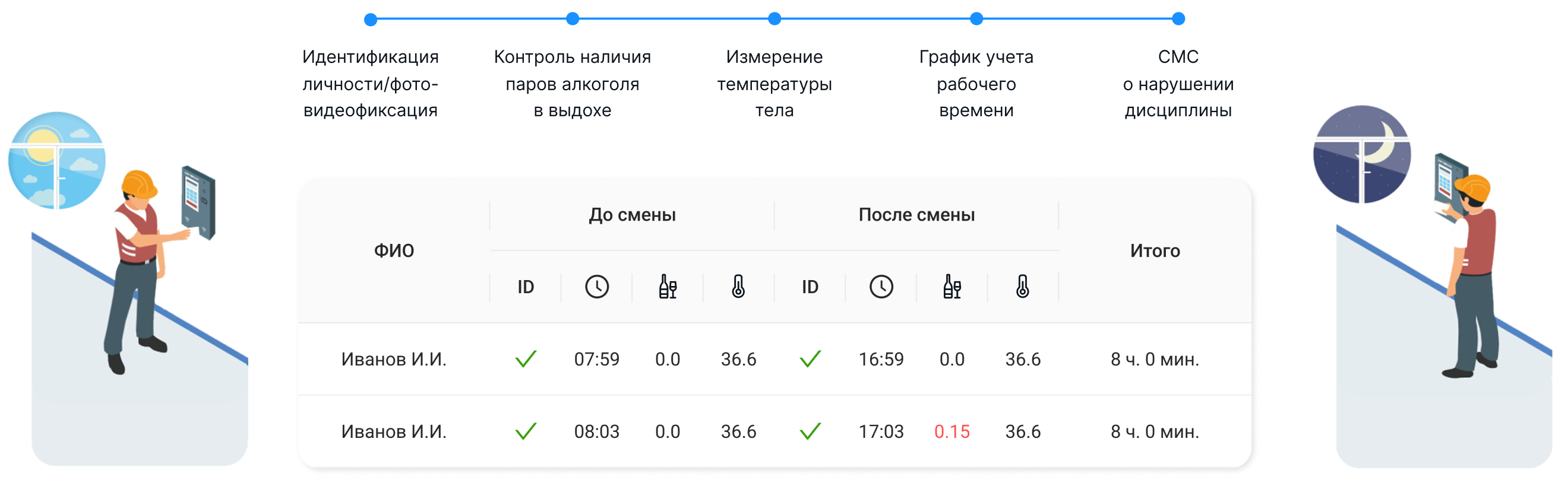Click the thermometer icon under После смены

(1023, 287)
